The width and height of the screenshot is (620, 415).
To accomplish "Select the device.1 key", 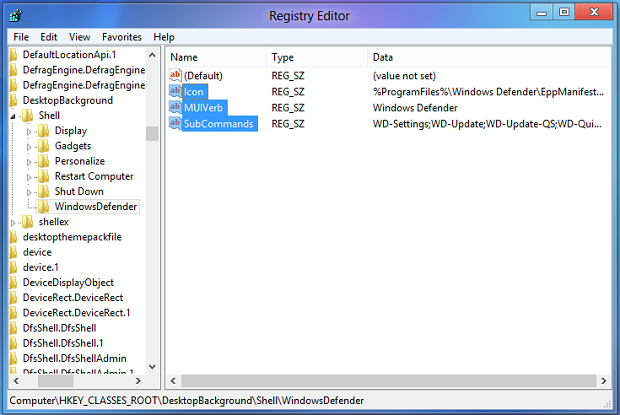I will tap(41, 268).
